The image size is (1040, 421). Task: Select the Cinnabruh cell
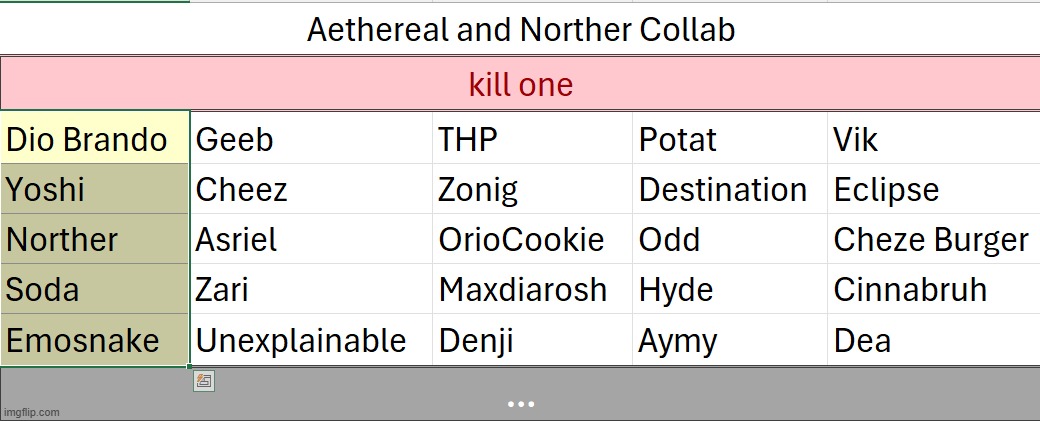934,289
